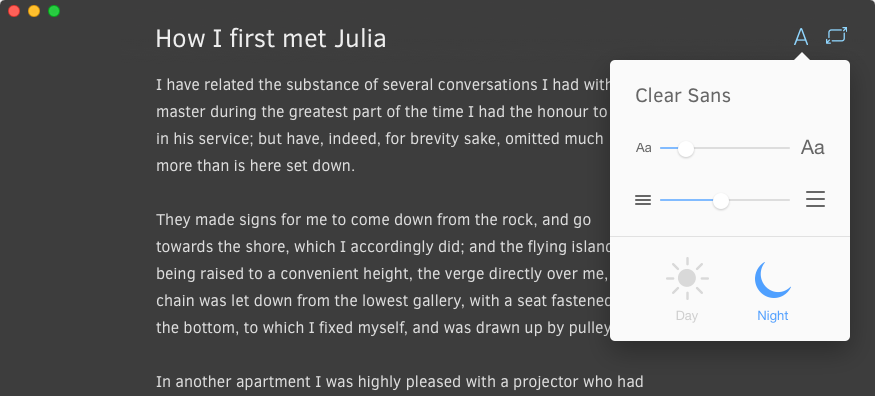Switch theme using the Day label

click(686, 316)
